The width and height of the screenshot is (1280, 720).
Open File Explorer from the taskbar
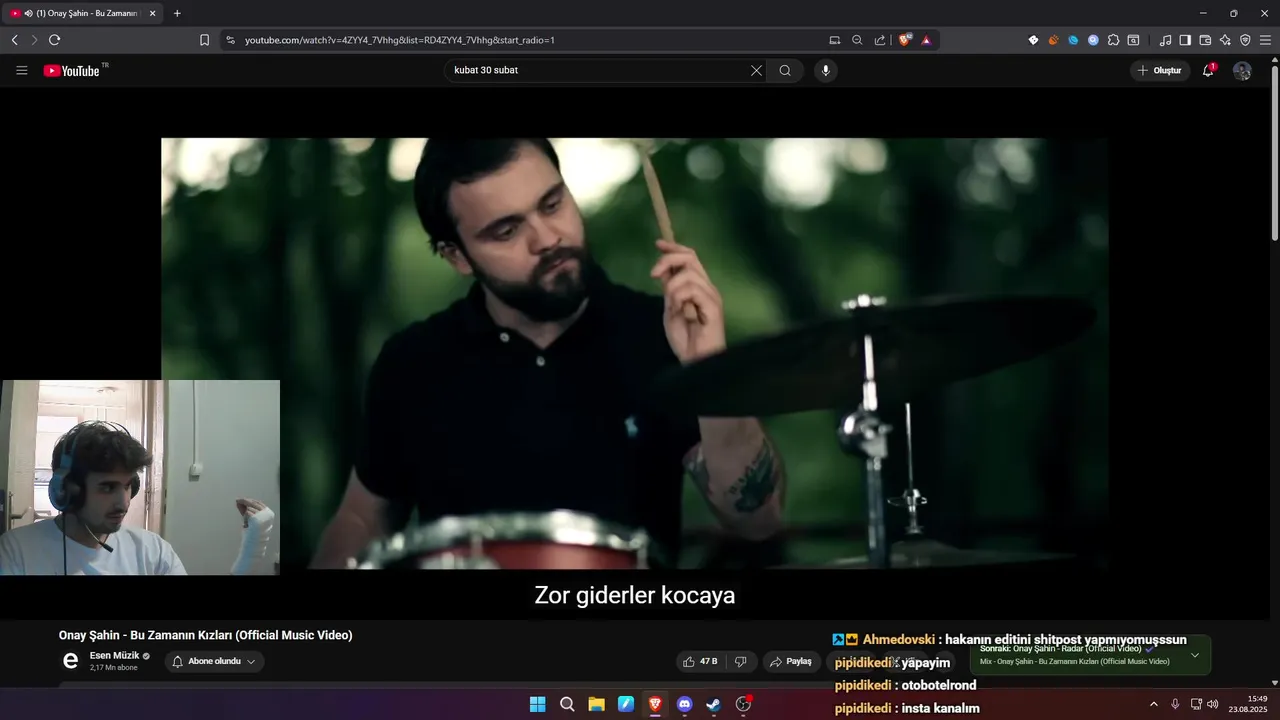596,704
